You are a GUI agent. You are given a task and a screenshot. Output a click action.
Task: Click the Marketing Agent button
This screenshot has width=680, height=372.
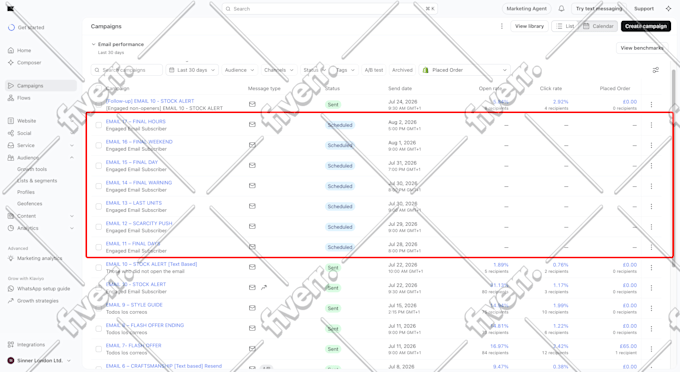(526, 9)
